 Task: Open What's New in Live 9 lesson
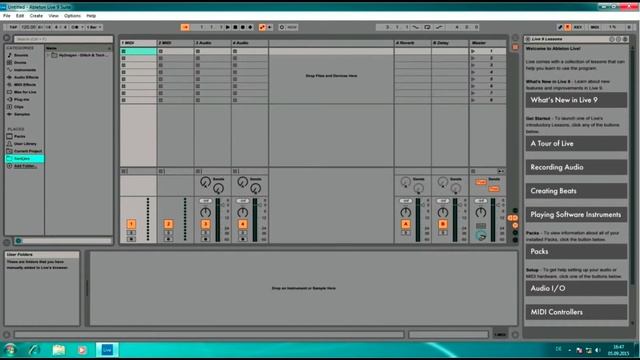[x=576, y=100]
